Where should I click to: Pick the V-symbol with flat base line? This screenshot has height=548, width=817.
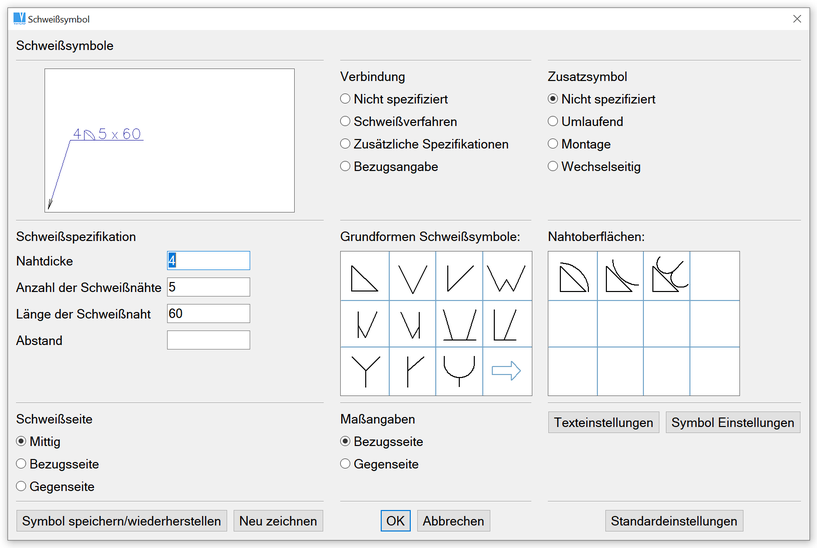click(x=459, y=323)
